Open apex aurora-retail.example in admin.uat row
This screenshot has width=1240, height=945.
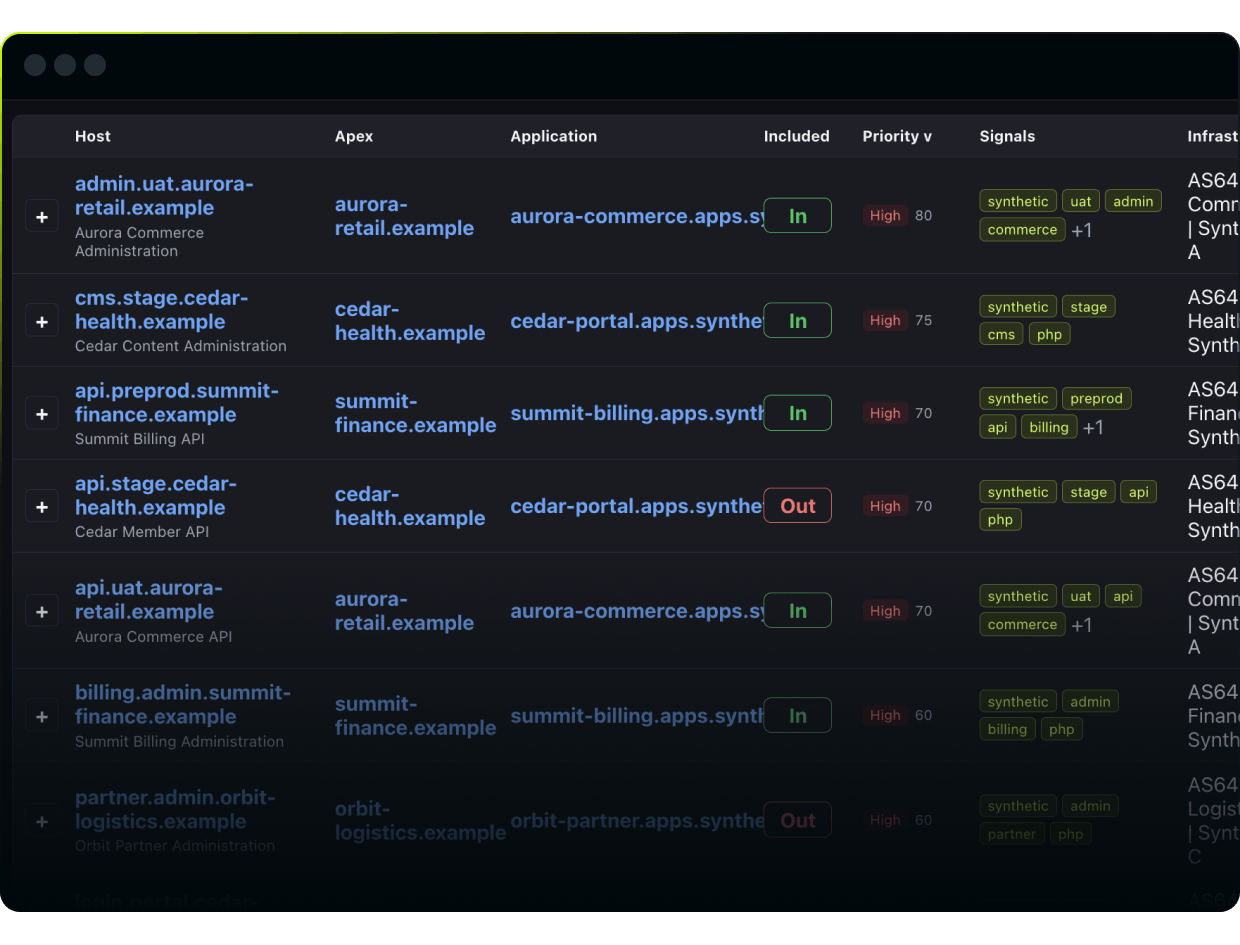404,217
